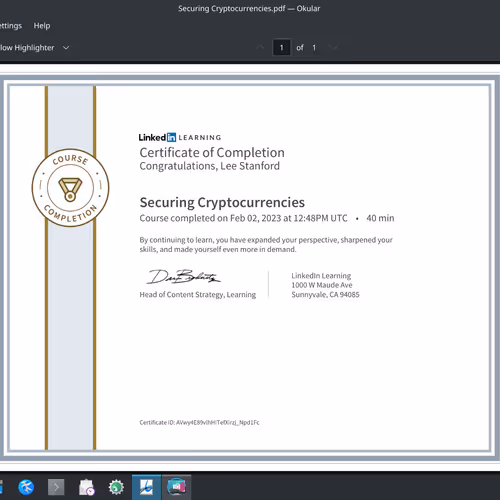
Task: Expand the Yellow Highlighter dropdown arrow
Action: (x=66, y=48)
